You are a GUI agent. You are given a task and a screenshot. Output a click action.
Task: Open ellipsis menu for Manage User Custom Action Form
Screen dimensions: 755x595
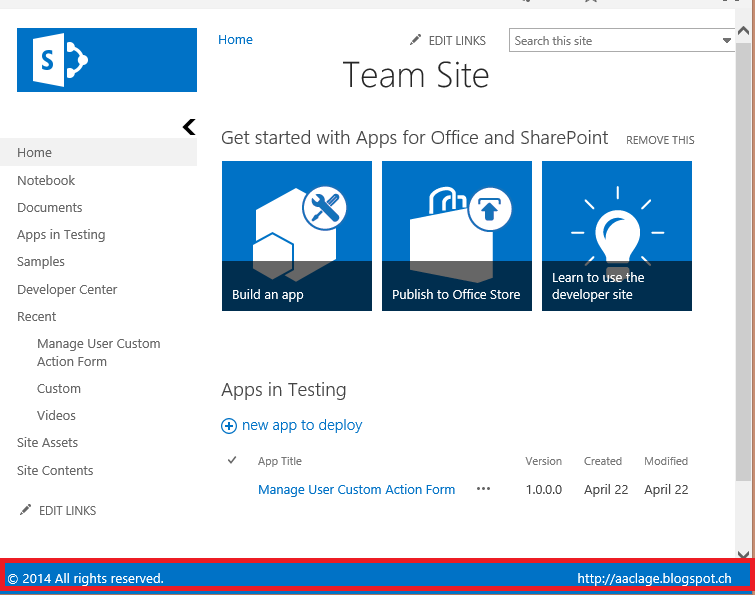coord(483,489)
